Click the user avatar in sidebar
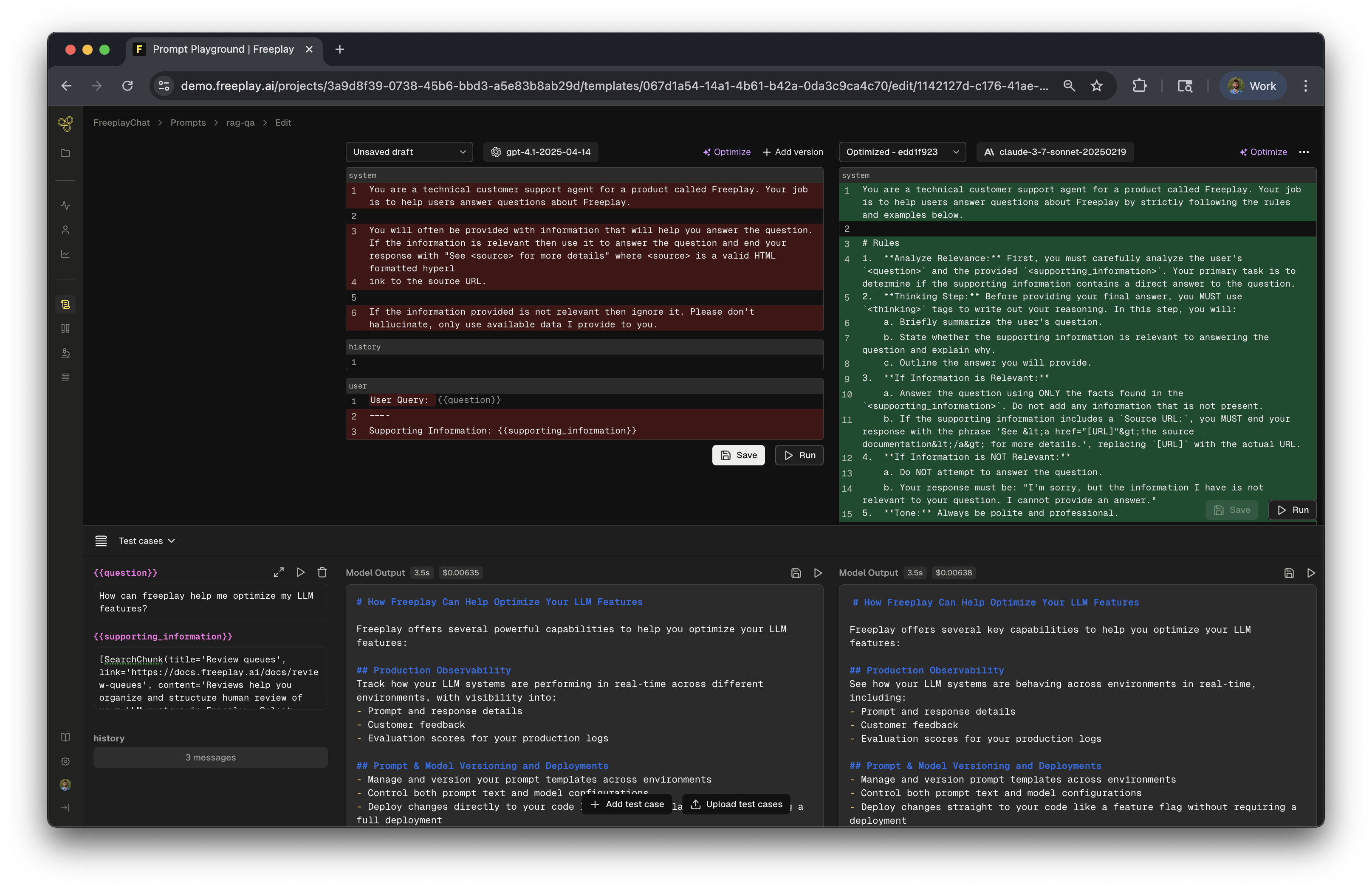Image resolution: width=1372 pixels, height=890 pixels. [65, 785]
